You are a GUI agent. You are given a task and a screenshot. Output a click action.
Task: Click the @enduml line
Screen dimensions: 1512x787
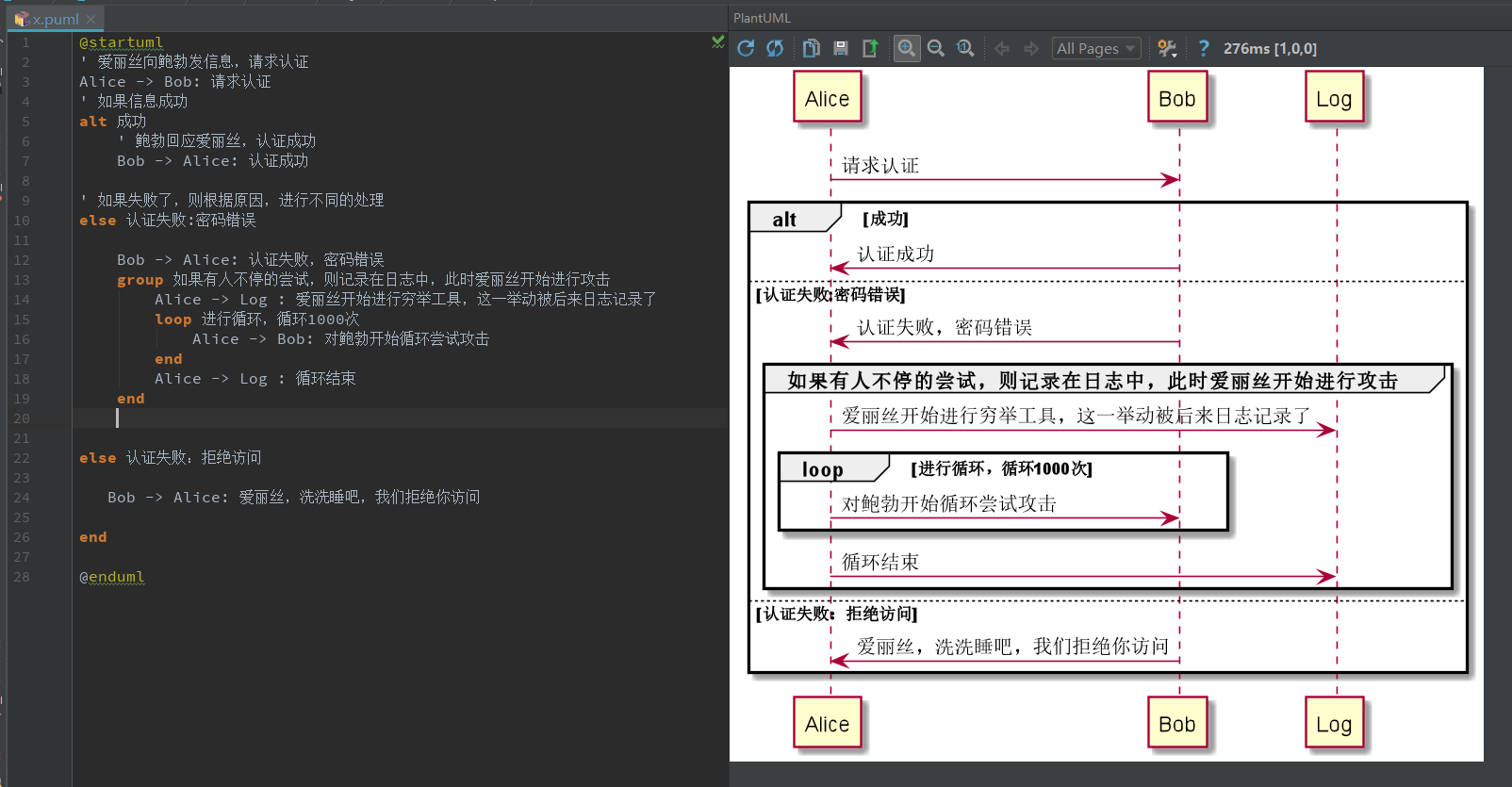[112, 577]
